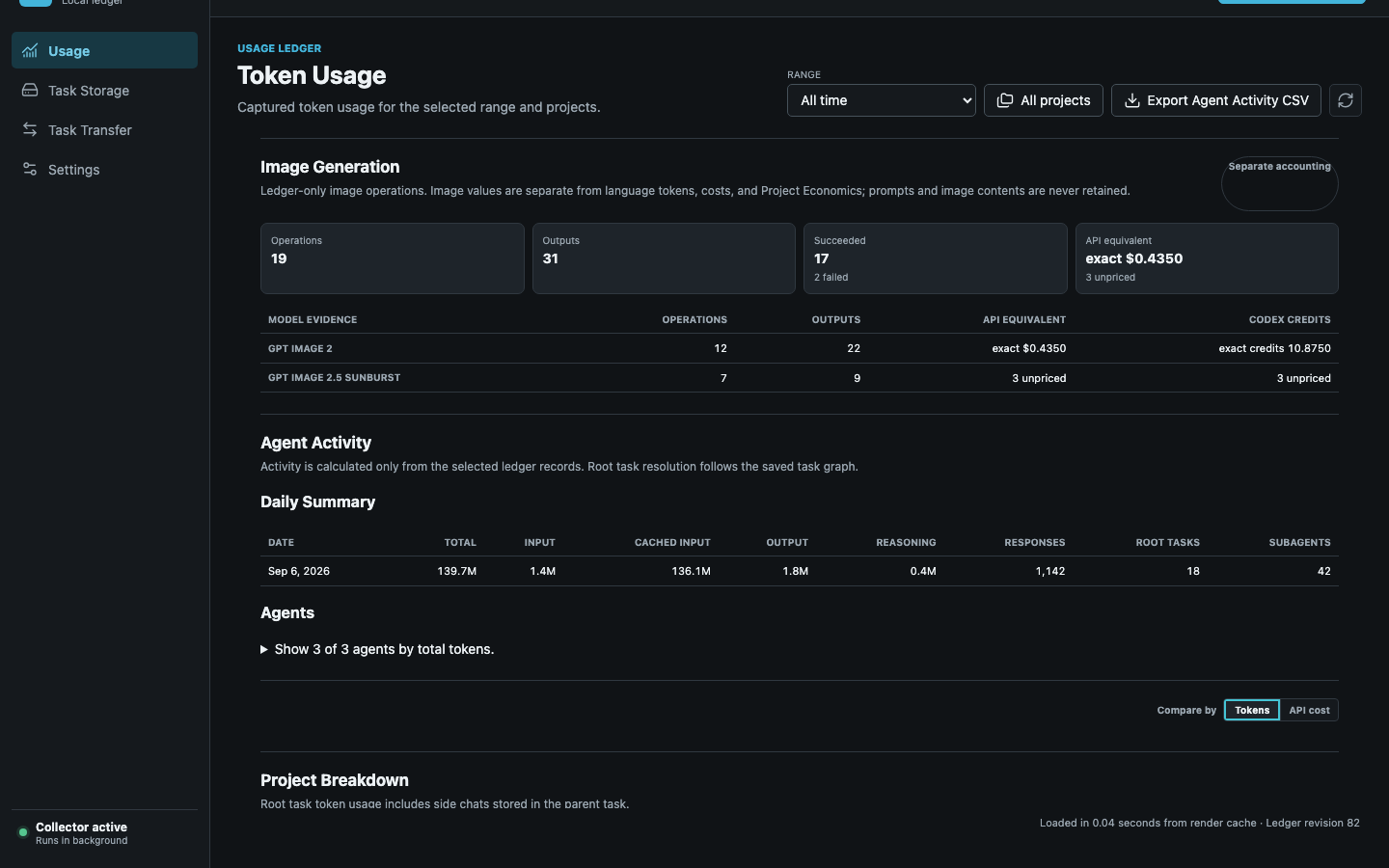This screenshot has height=868, width=1389.
Task: Open the Task Storage page
Action: tap(104, 91)
